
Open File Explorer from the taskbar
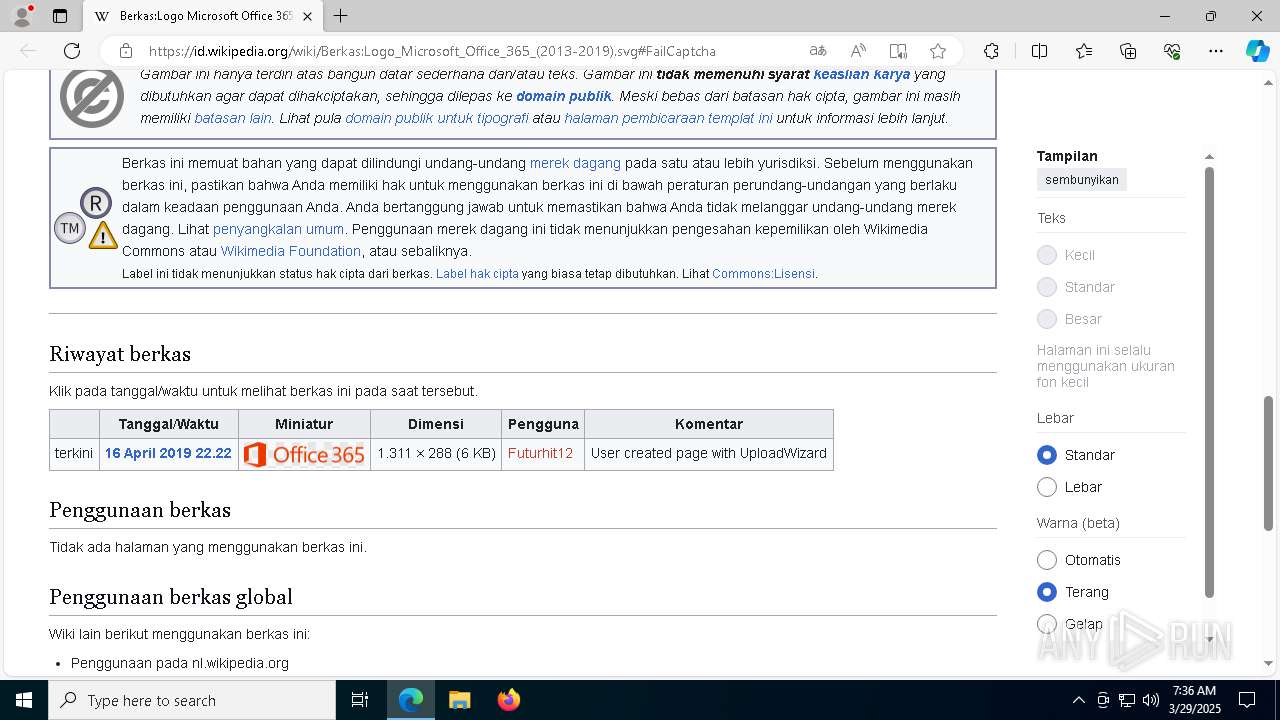tap(459, 700)
